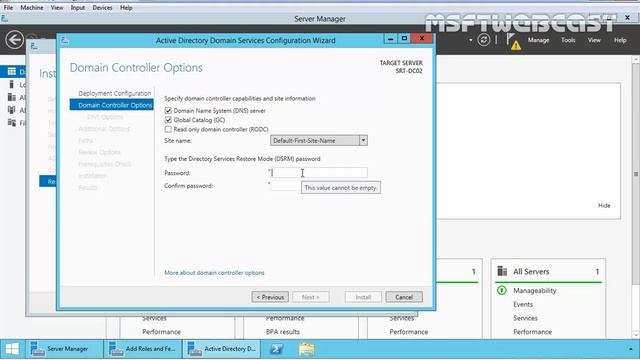Open Server Manager's Manage menu
The height and width of the screenshot is (360, 640).
coord(538,40)
